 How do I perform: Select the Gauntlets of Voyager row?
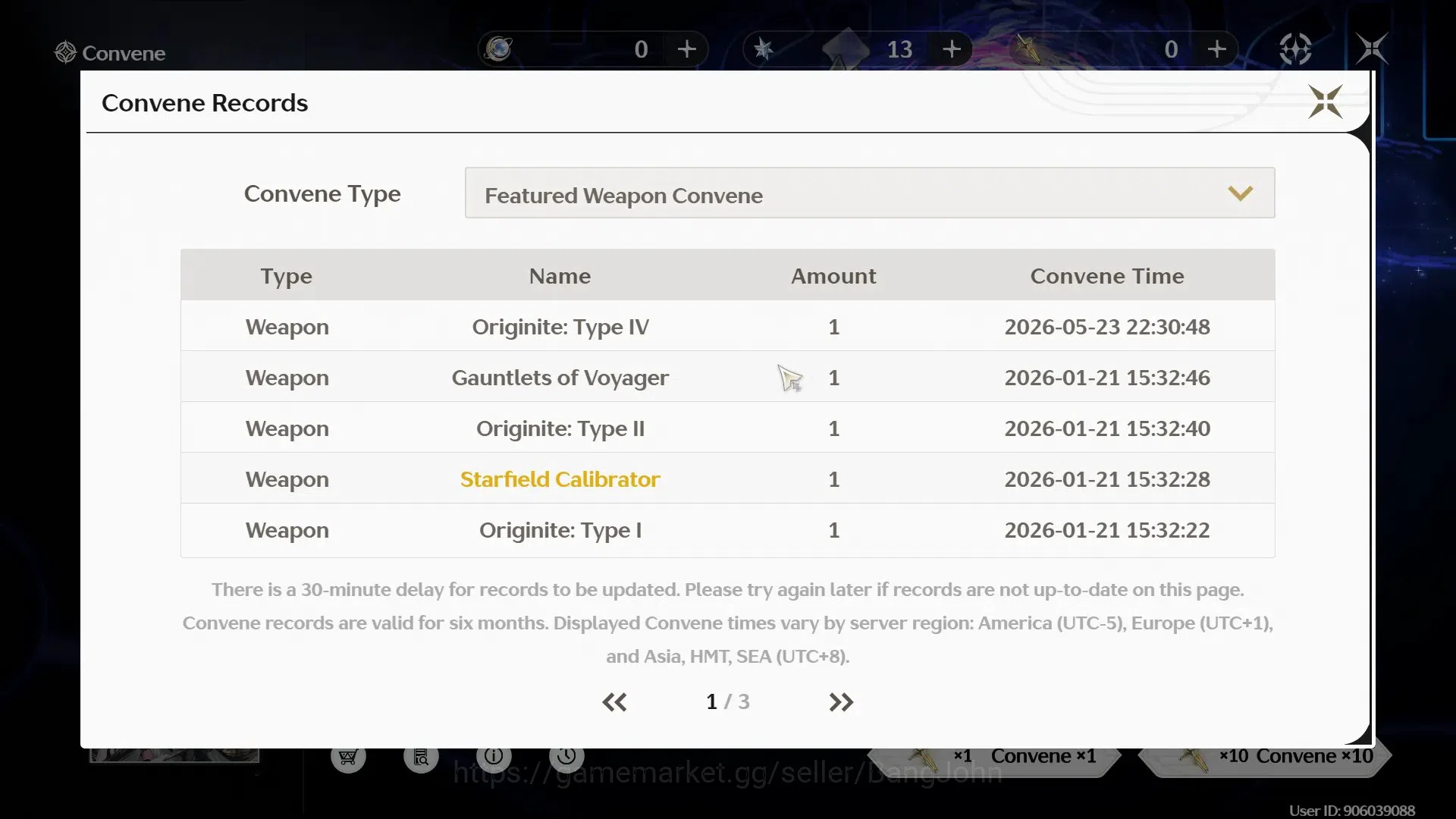click(x=727, y=377)
